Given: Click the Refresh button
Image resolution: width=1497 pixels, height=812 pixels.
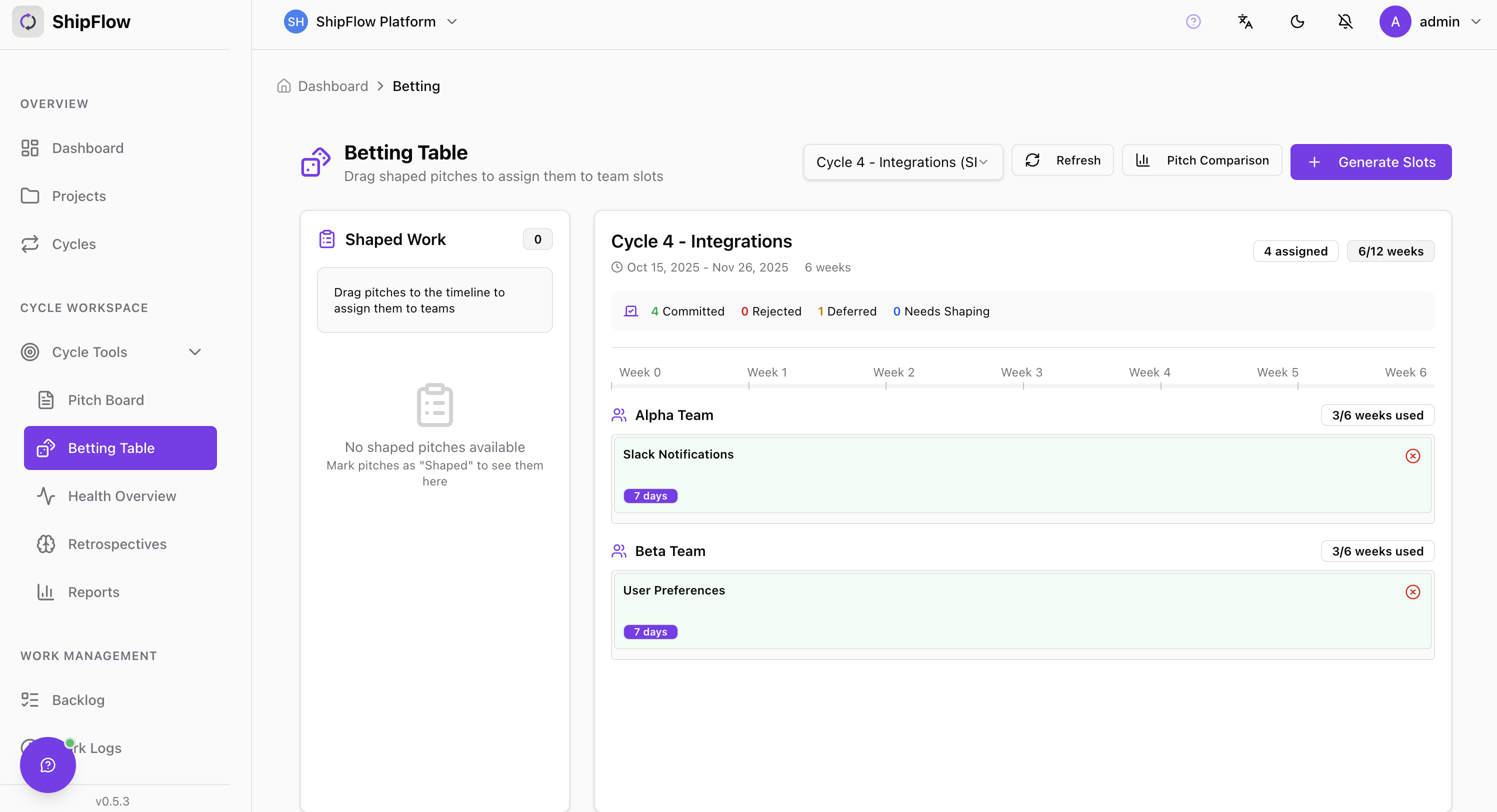Looking at the screenshot, I should pyautogui.click(x=1062, y=160).
